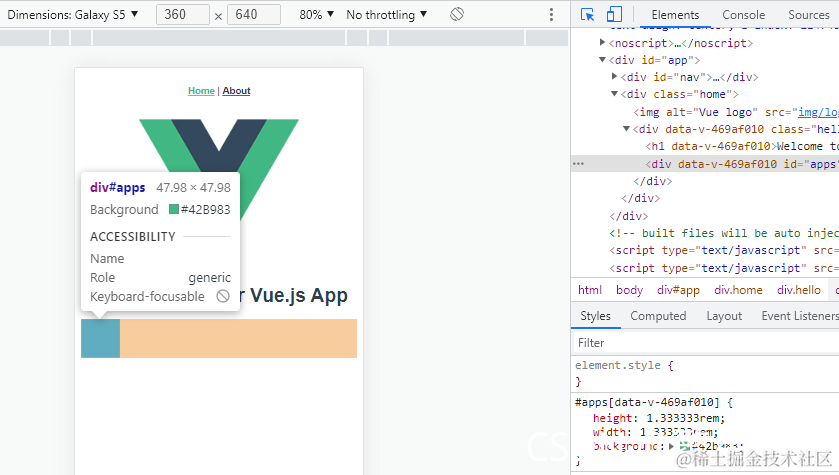The image size is (839, 475).
Task: Click the #apps[data-v-469af010] selector
Action: coord(647,402)
